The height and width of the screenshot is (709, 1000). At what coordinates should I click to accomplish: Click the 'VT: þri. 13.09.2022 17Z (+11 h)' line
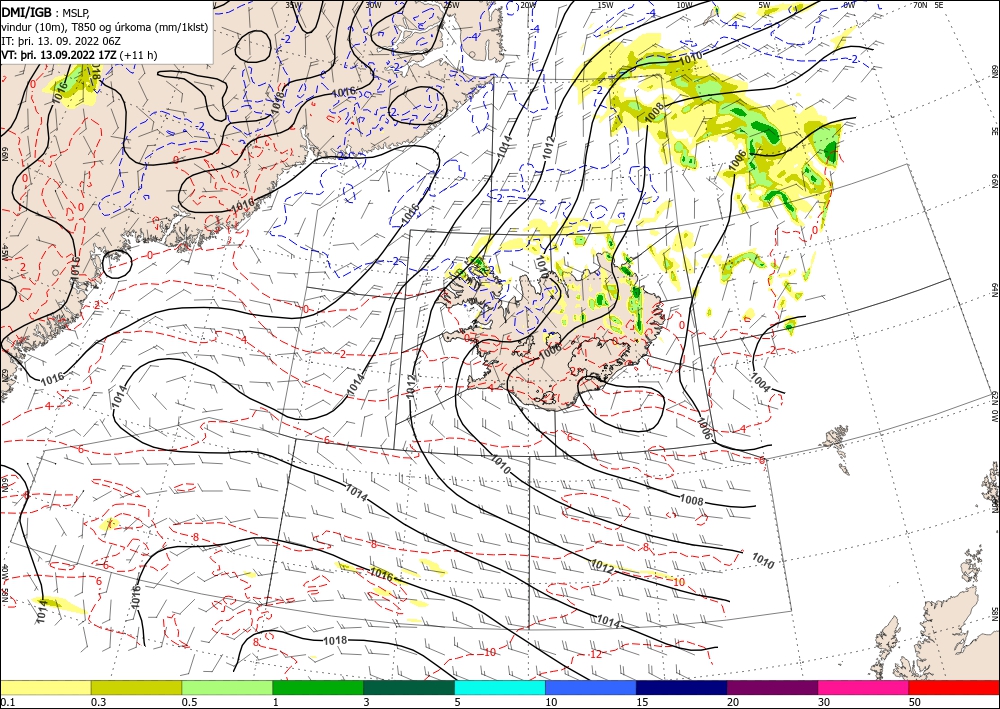point(79,55)
